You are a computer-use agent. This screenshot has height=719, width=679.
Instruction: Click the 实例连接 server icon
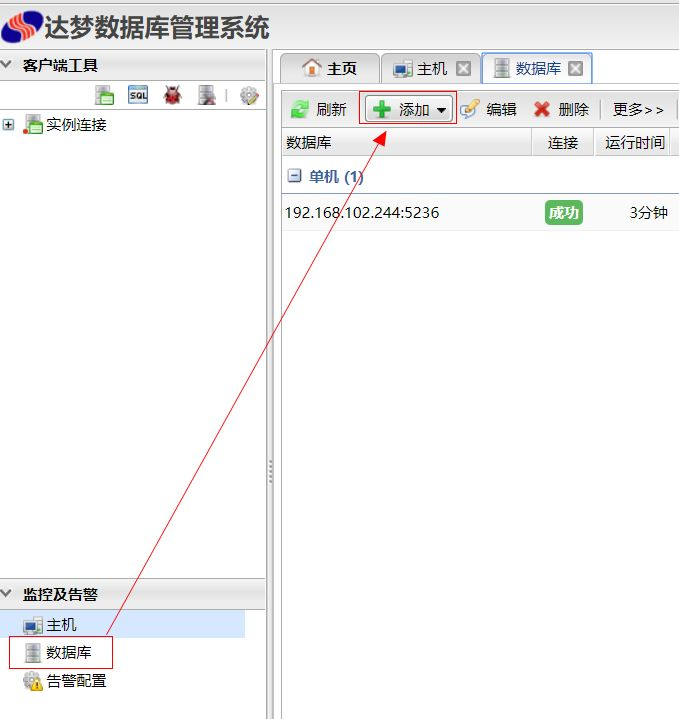33,124
